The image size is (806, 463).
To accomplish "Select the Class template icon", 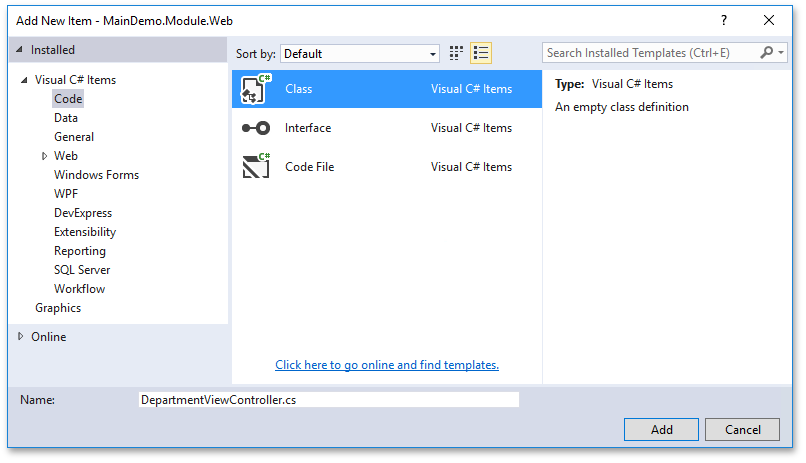I will click(256, 89).
